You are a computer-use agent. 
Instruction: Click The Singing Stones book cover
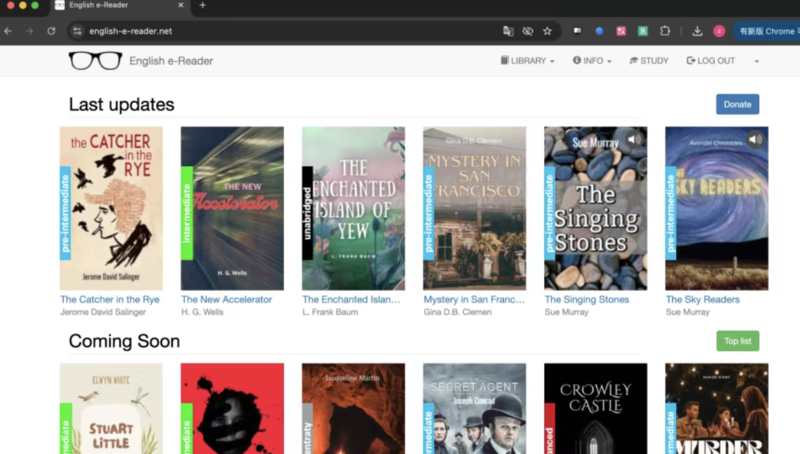(595, 208)
